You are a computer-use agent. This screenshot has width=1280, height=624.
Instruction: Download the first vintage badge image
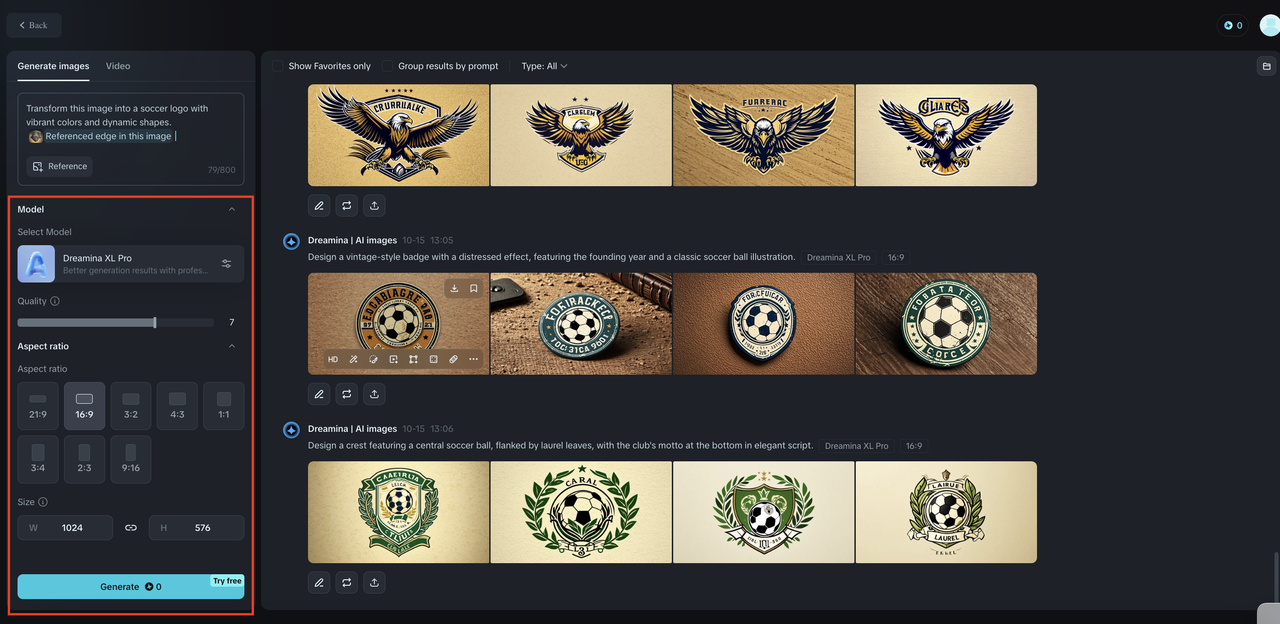[454, 288]
